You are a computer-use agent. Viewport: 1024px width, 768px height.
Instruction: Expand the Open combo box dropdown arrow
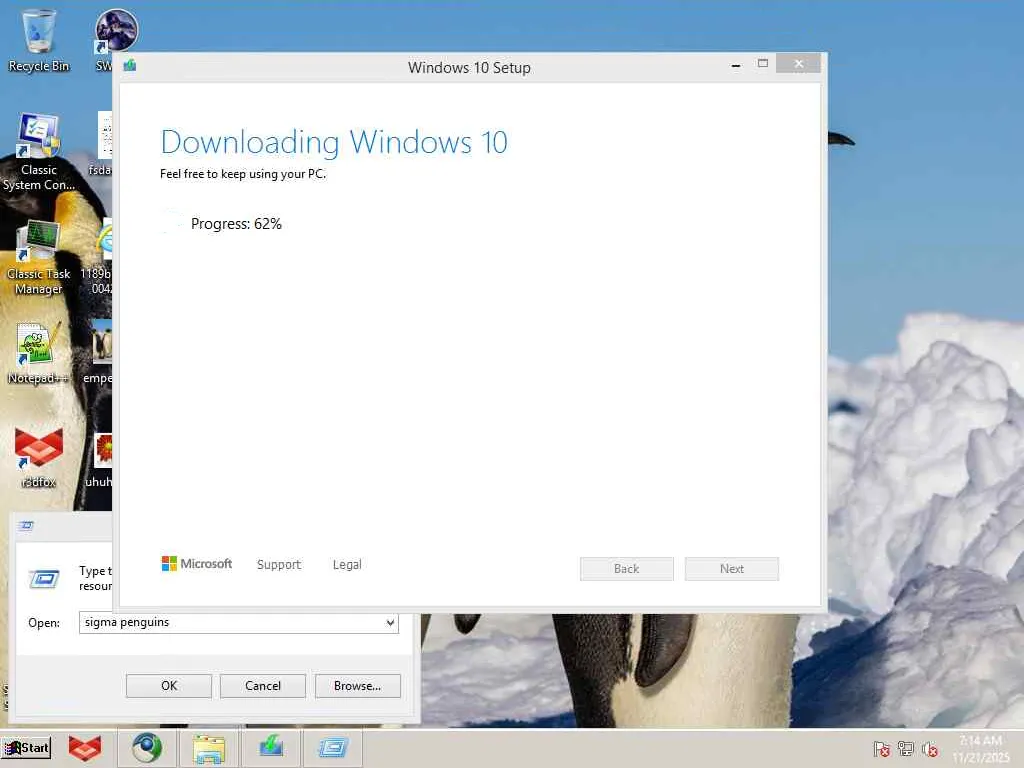(x=390, y=622)
